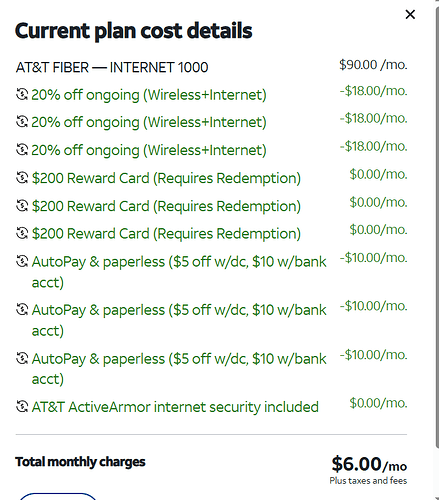
Task: Click recurring icon beside first AutoPay & paperless
Action: click(22, 261)
